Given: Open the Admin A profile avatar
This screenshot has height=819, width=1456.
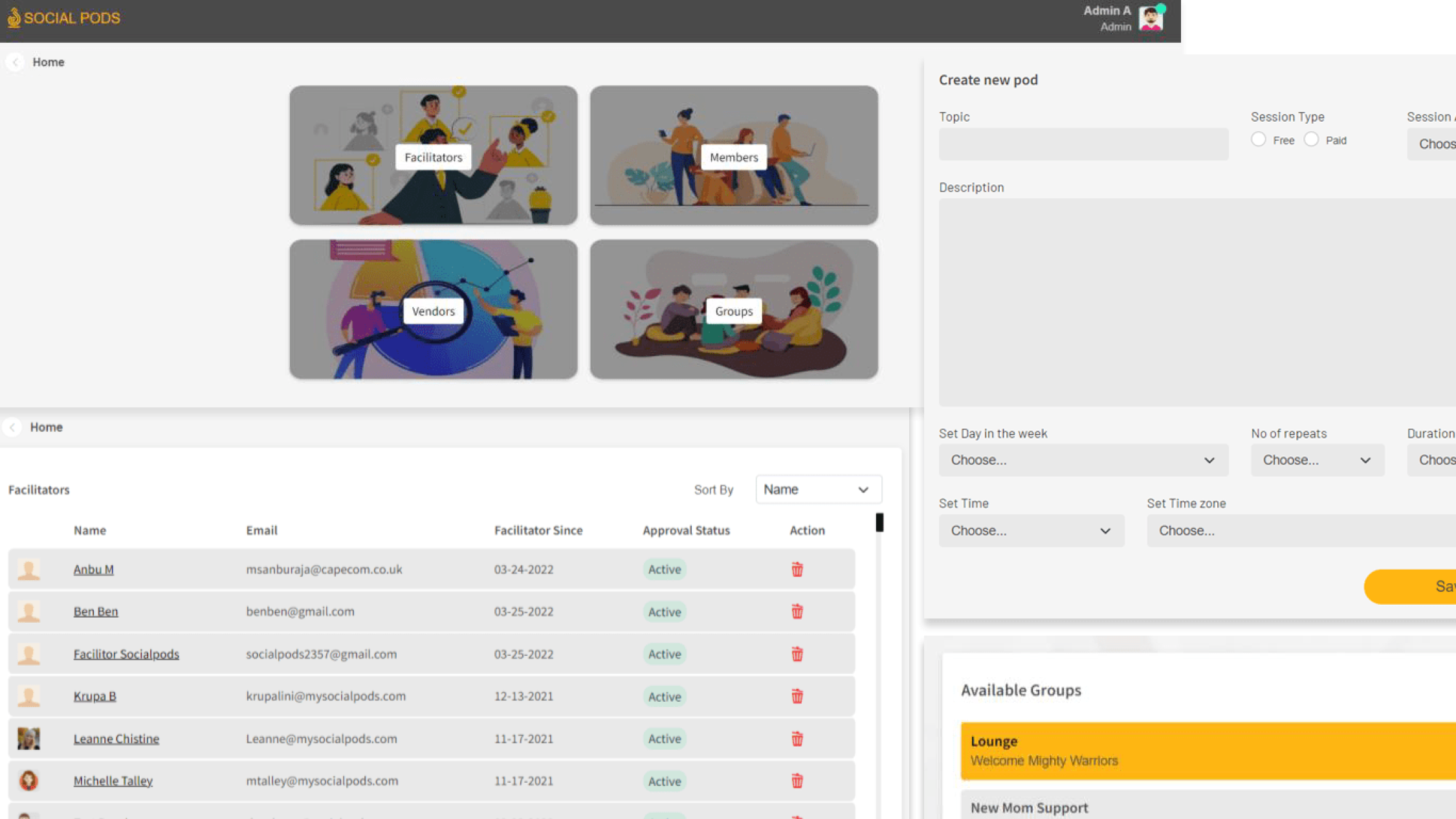Looking at the screenshot, I should pos(1151,18).
